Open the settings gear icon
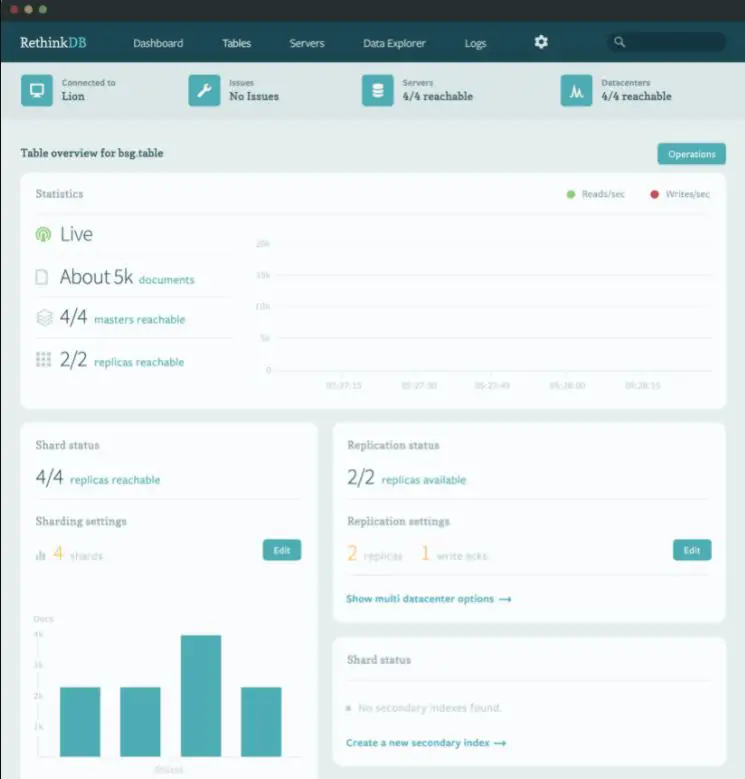Viewport: 745px width, 779px height. click(x=541, y=42)
